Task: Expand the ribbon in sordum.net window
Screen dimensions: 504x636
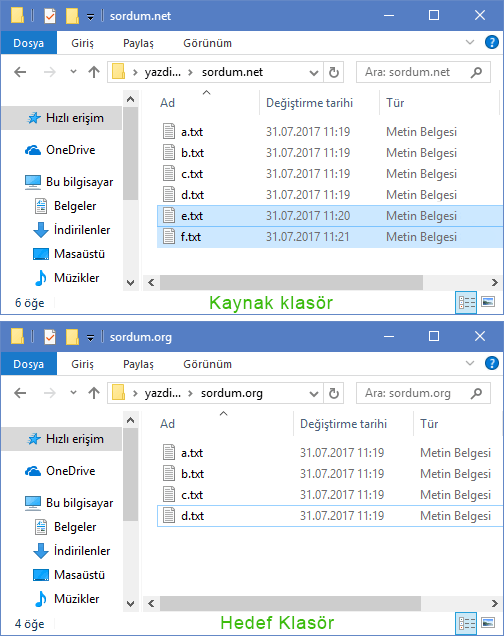Action: [470, 42]
